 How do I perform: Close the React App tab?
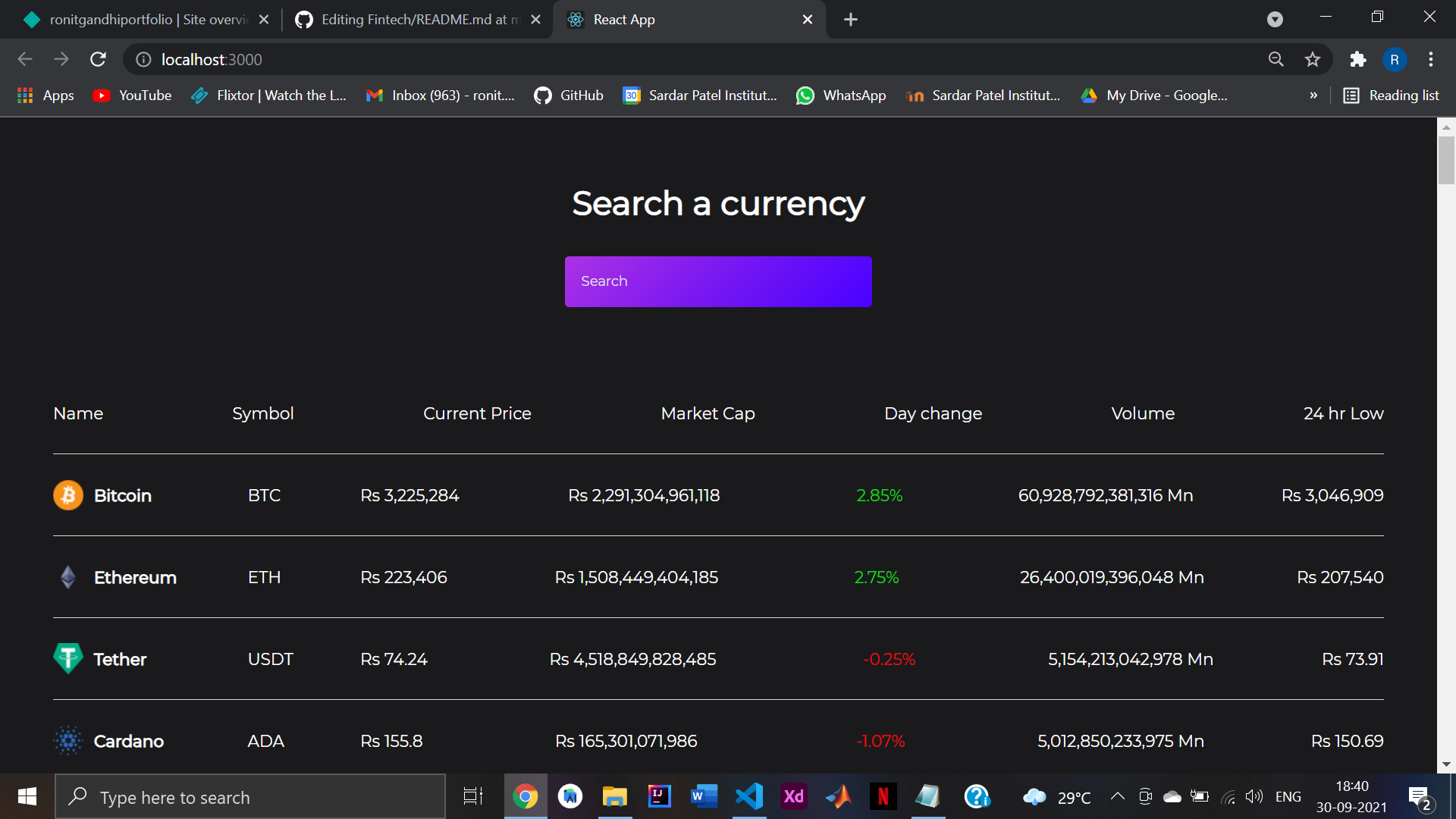(x=808, y=20)
